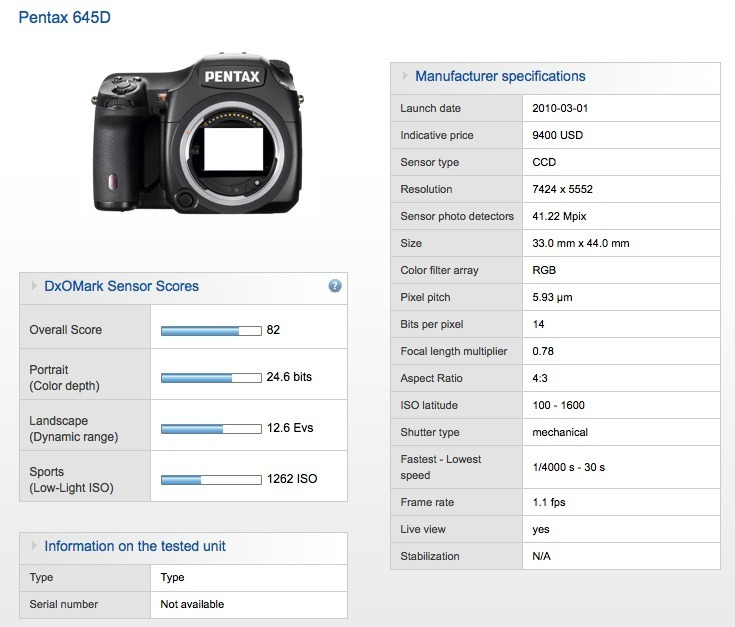Click the Information on the tested unit heading

[x=135, y=546]
